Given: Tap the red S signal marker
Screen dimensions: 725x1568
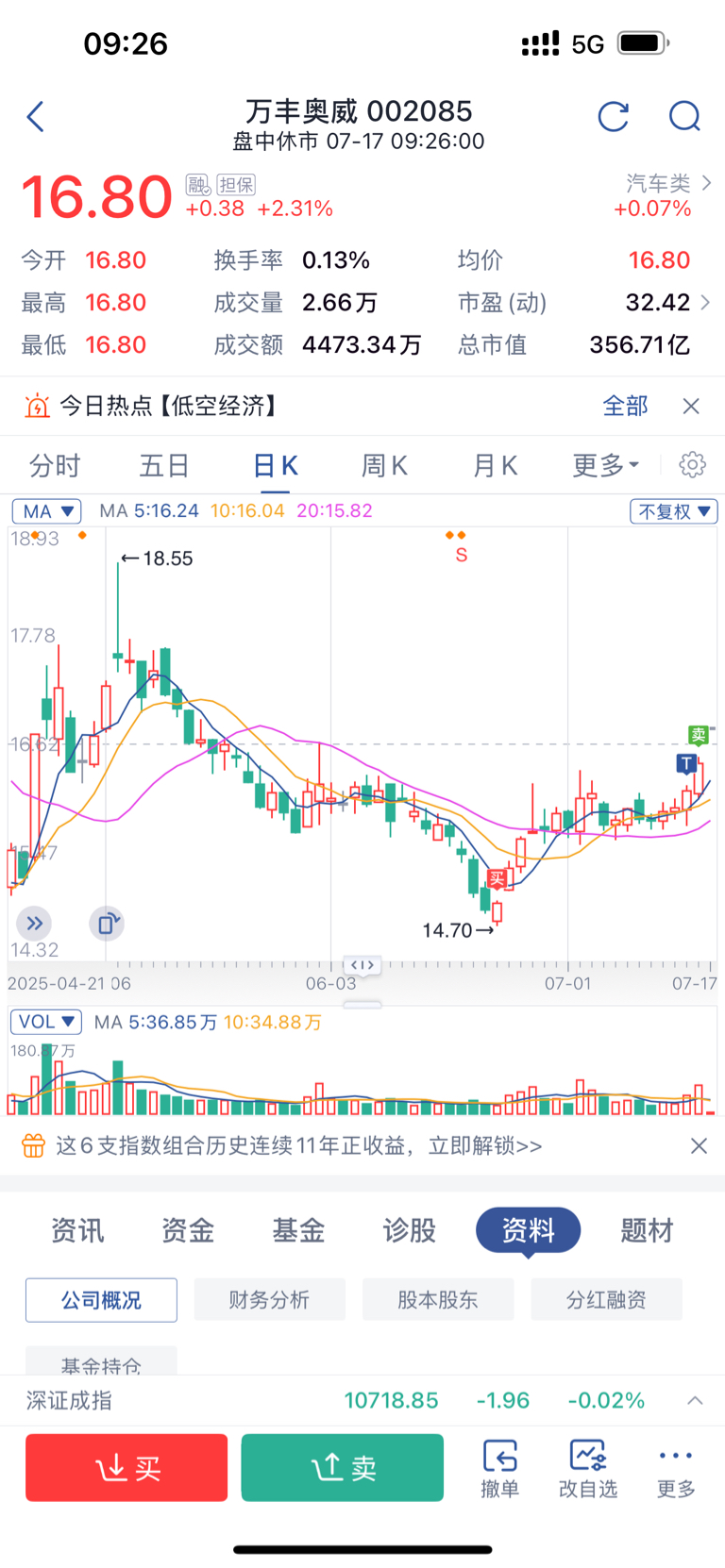Looking at the screenshot, I should pos(461,555).
